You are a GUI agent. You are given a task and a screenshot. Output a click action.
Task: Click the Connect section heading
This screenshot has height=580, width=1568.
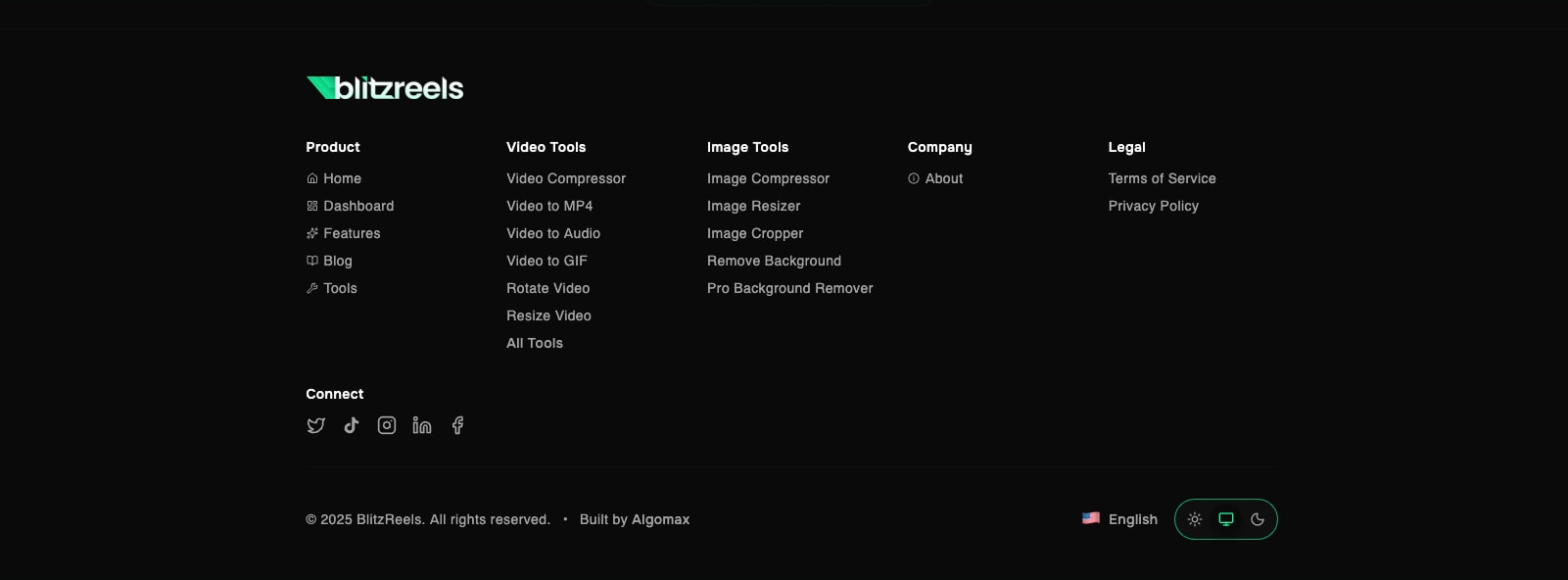pyautogui.click(x=334, y=394)
